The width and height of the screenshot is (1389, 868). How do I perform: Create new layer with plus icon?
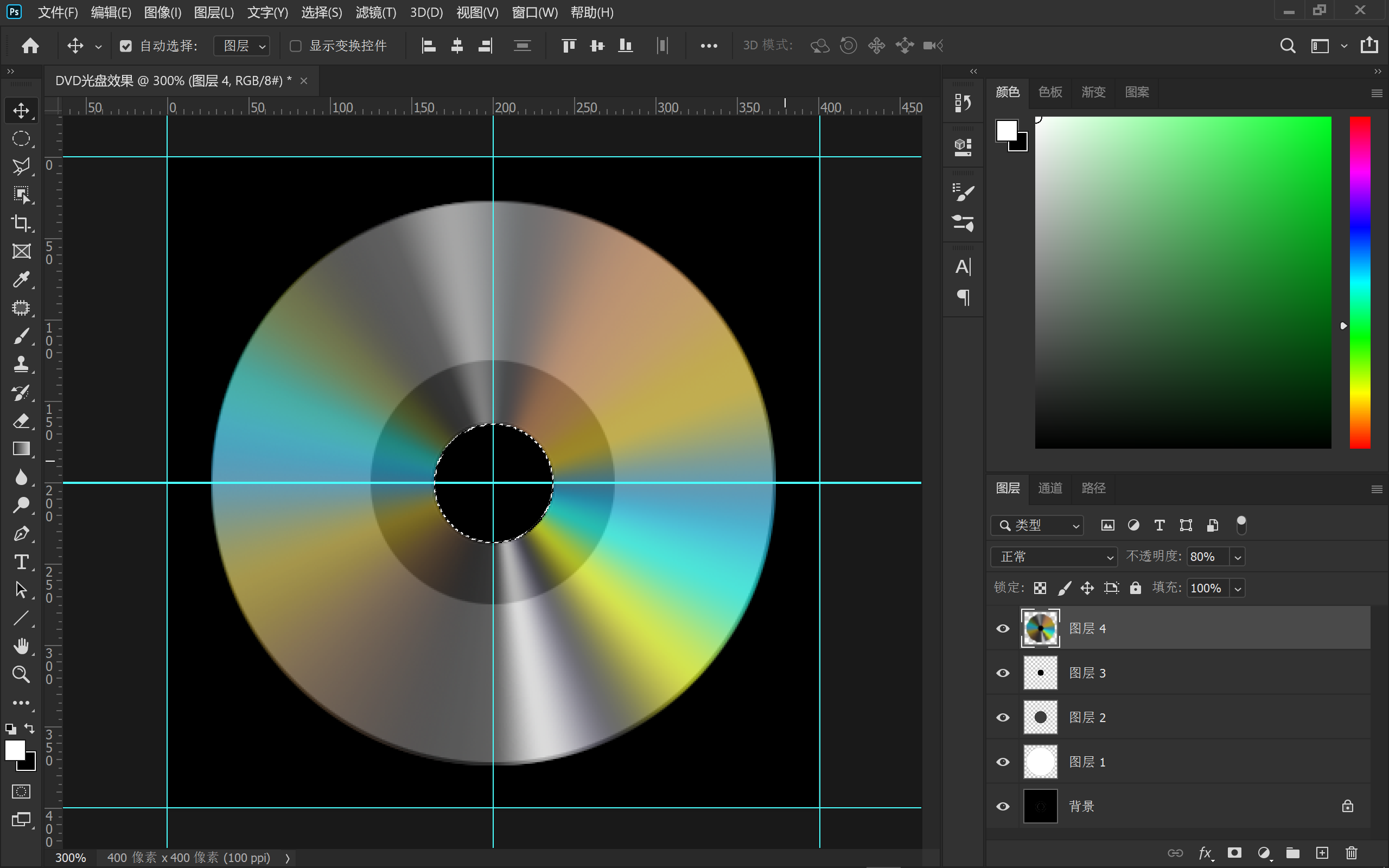coord(1322,853)
